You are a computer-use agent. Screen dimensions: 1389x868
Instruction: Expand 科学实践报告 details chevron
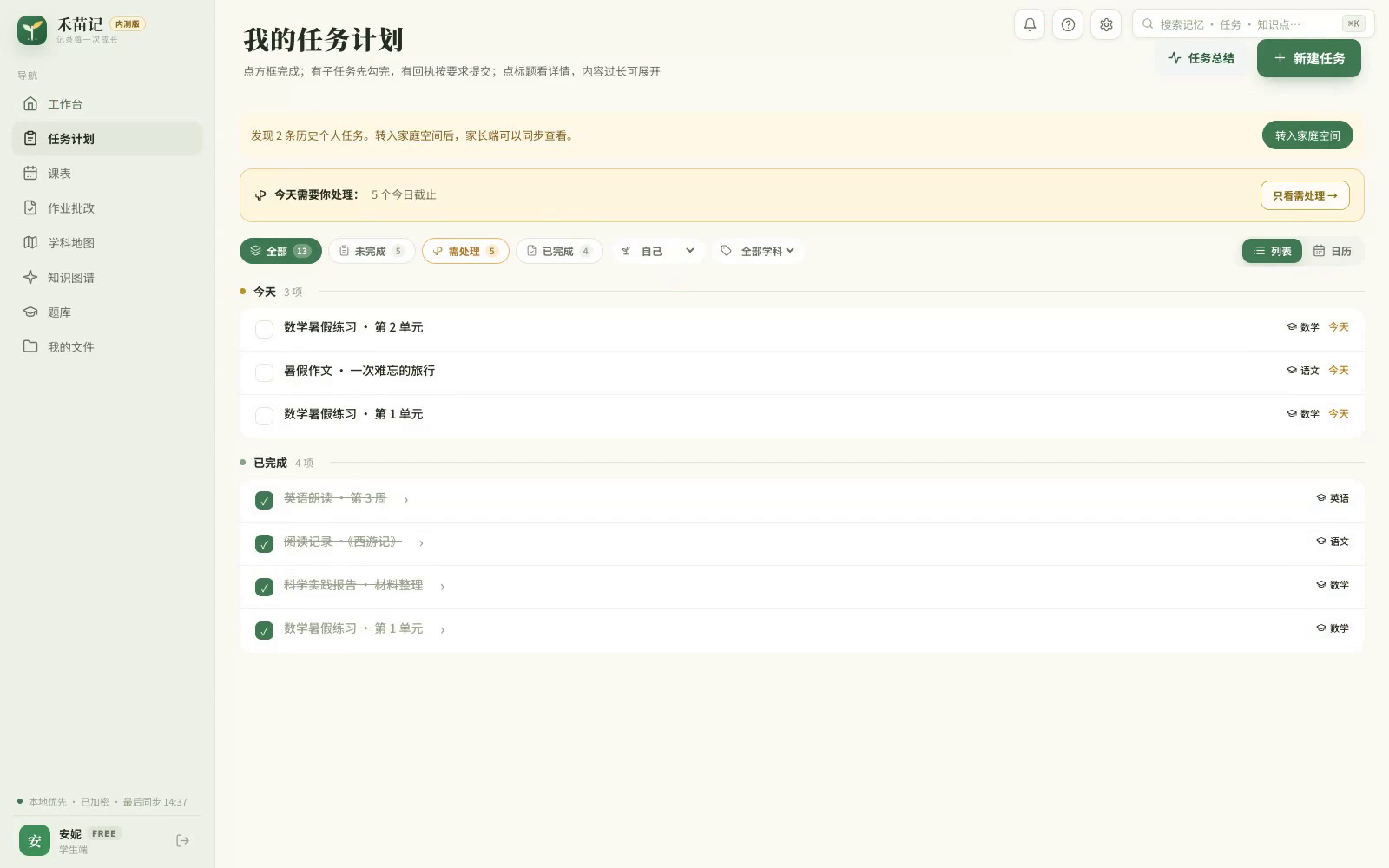[x=442, y=586]
